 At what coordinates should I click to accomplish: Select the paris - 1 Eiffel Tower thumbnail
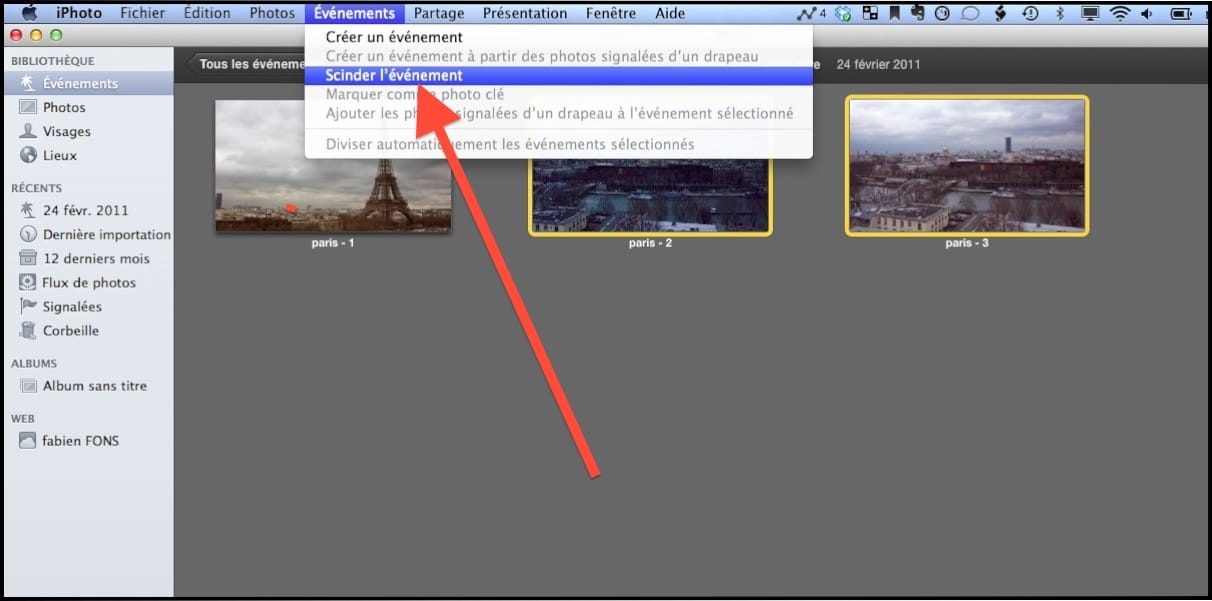(333, 165)
